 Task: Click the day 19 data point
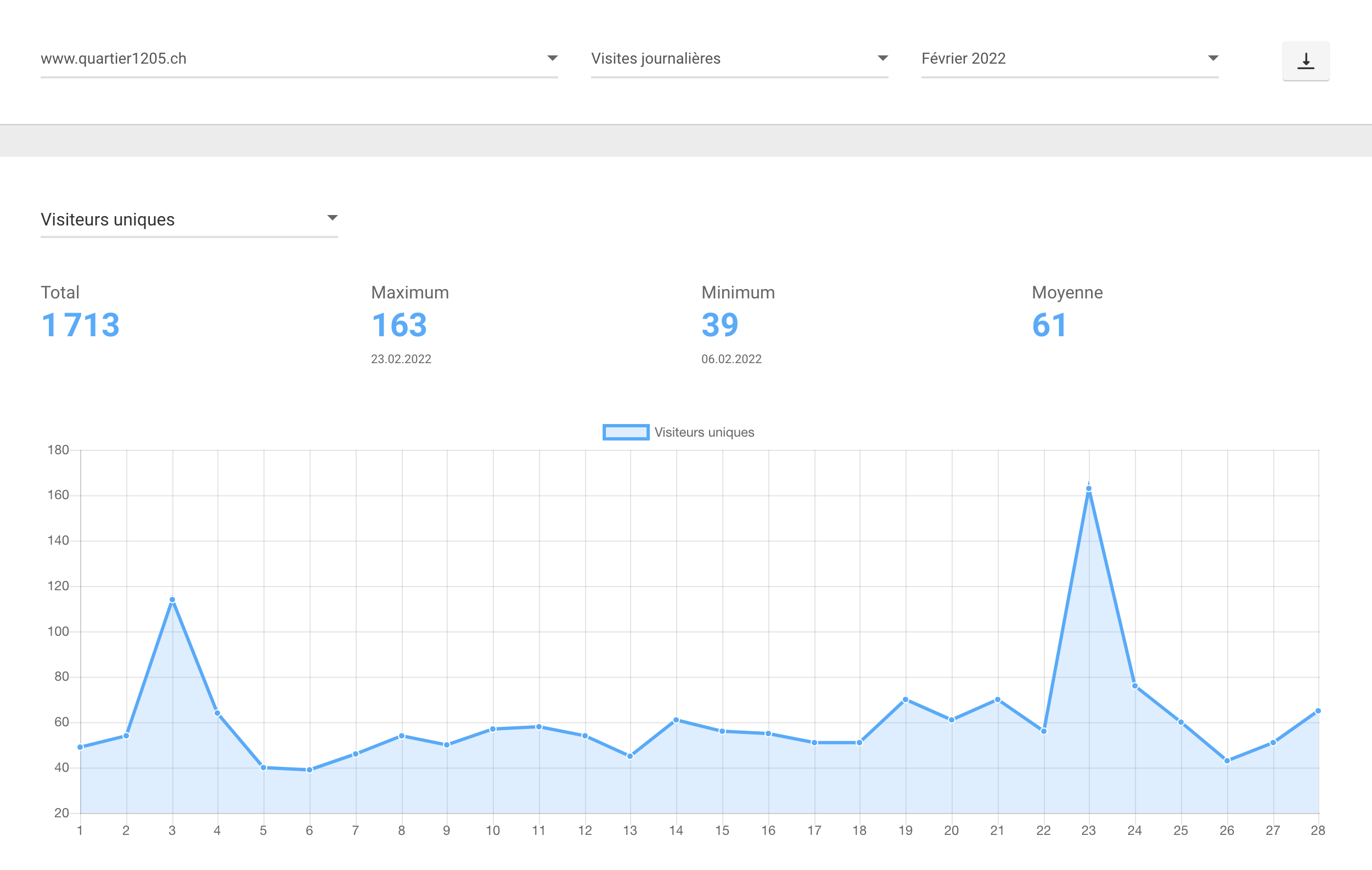[906, 699]
